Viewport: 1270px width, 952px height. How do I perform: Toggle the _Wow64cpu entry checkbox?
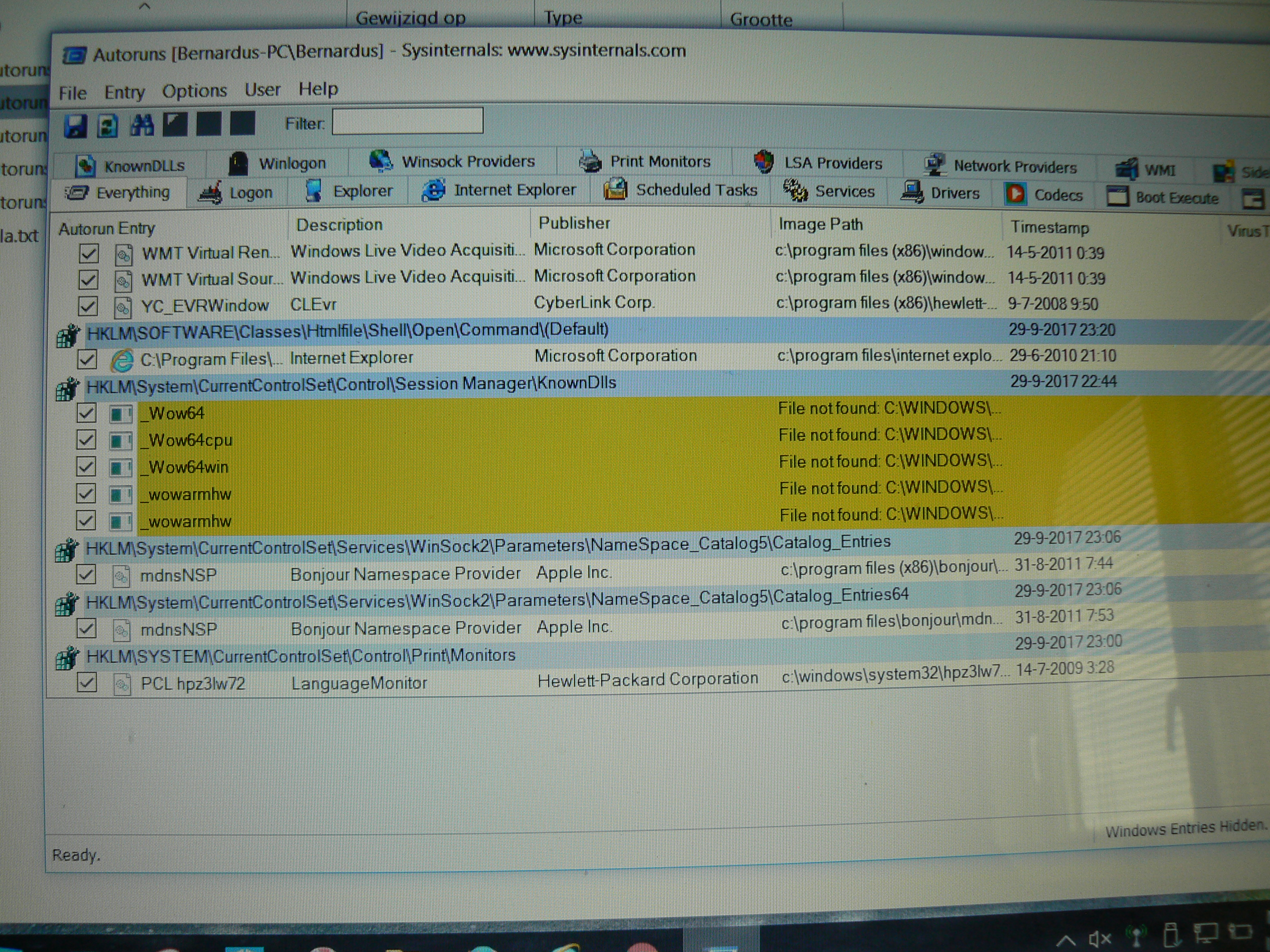86,440
